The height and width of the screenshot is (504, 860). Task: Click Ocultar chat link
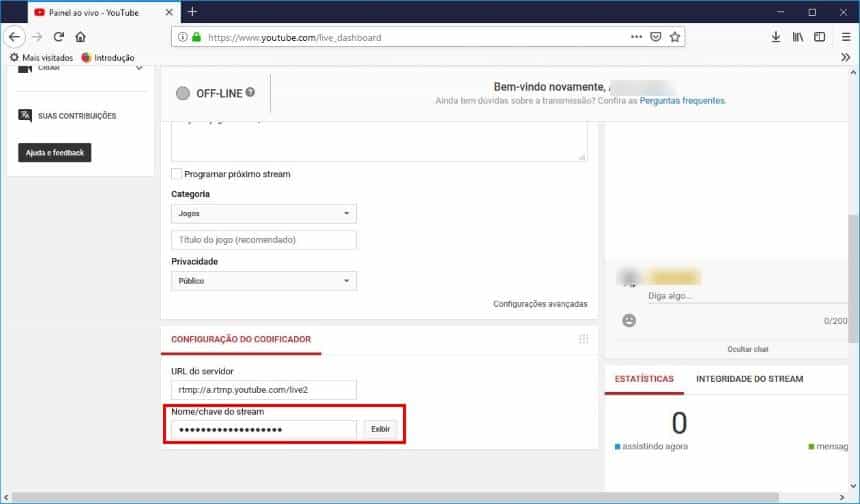748,349
